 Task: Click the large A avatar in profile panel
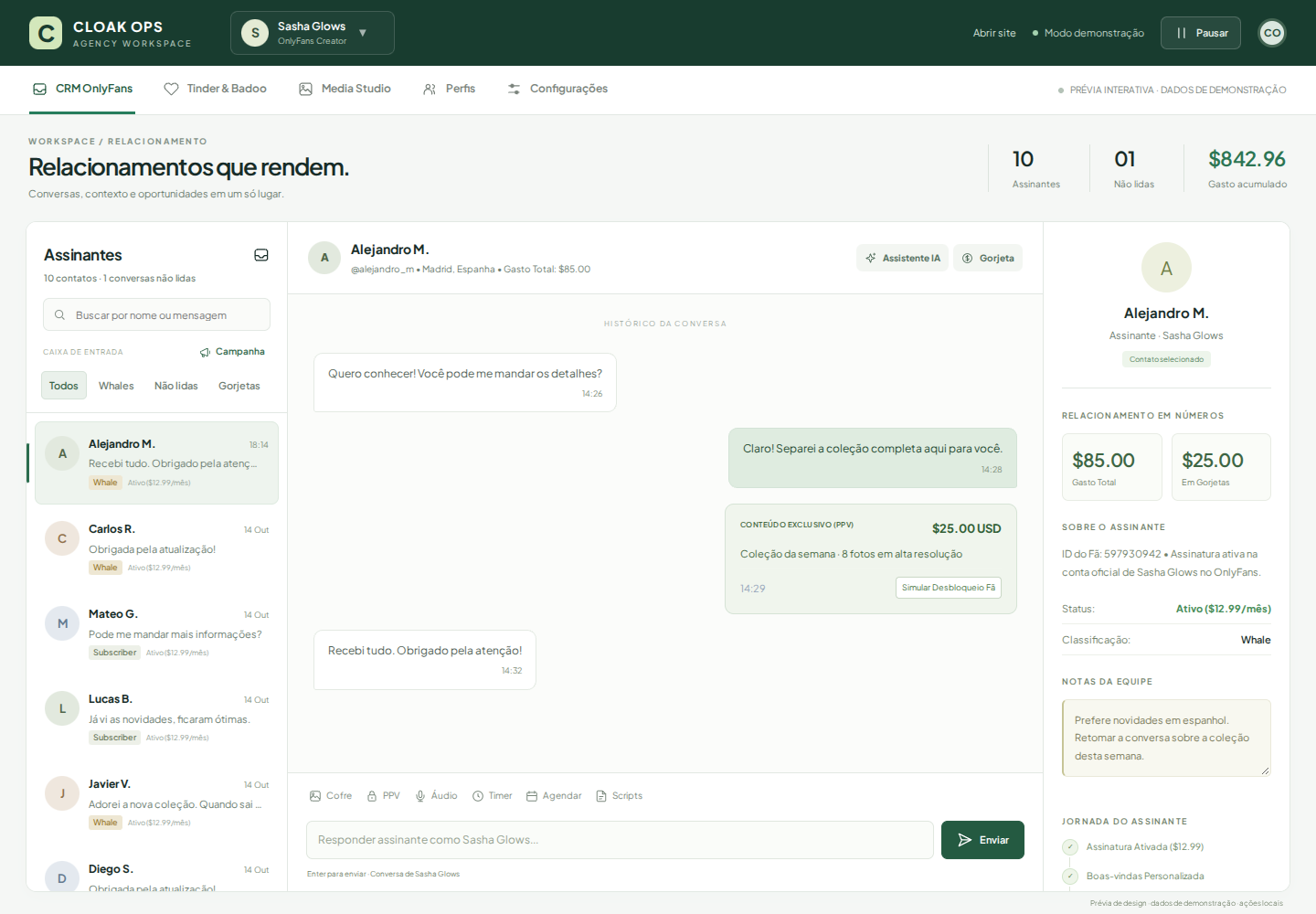(x=1166, y=268)
